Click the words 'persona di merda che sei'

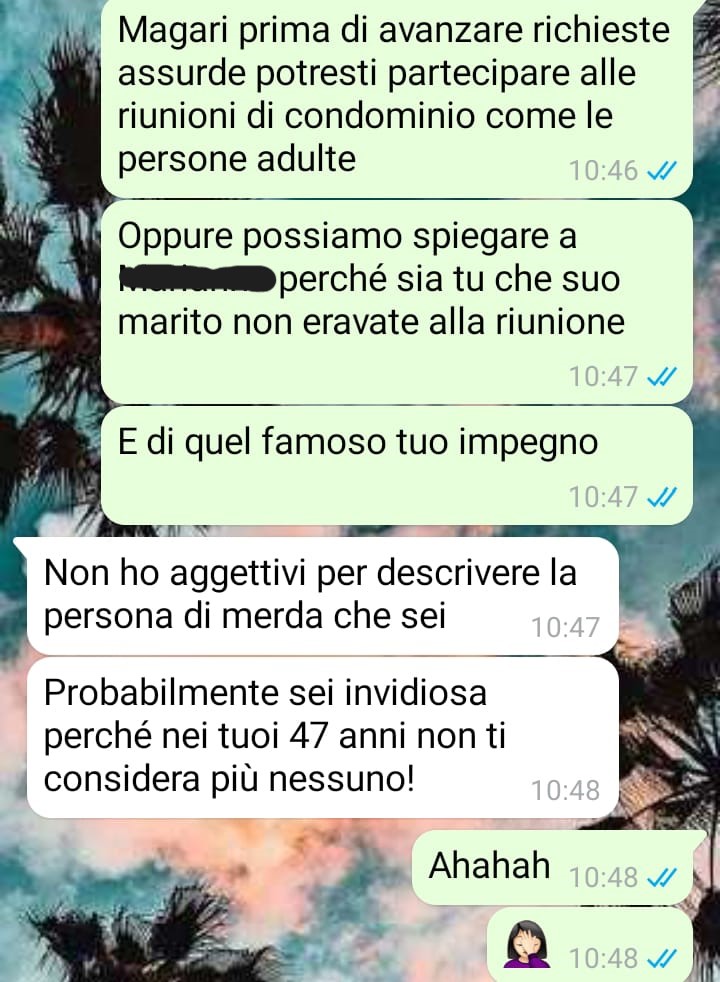245,616
